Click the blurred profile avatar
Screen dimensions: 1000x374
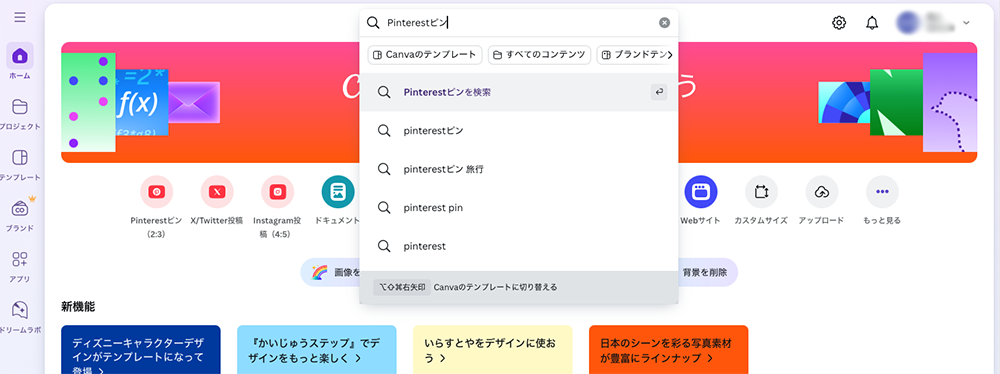pyautogui.click(x=907, y=23)
